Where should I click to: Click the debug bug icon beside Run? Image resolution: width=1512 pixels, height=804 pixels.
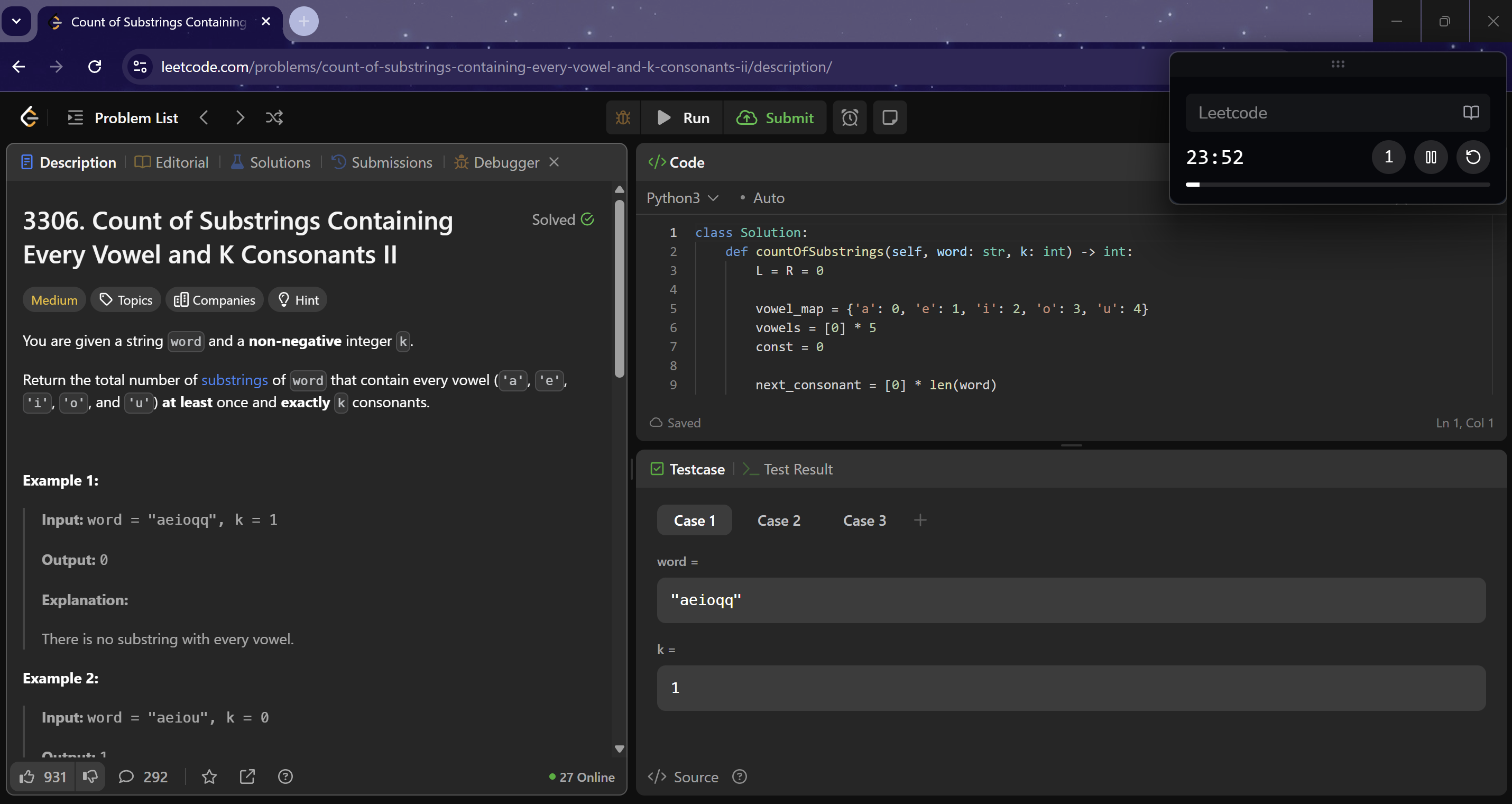click(x=623, y=118)
